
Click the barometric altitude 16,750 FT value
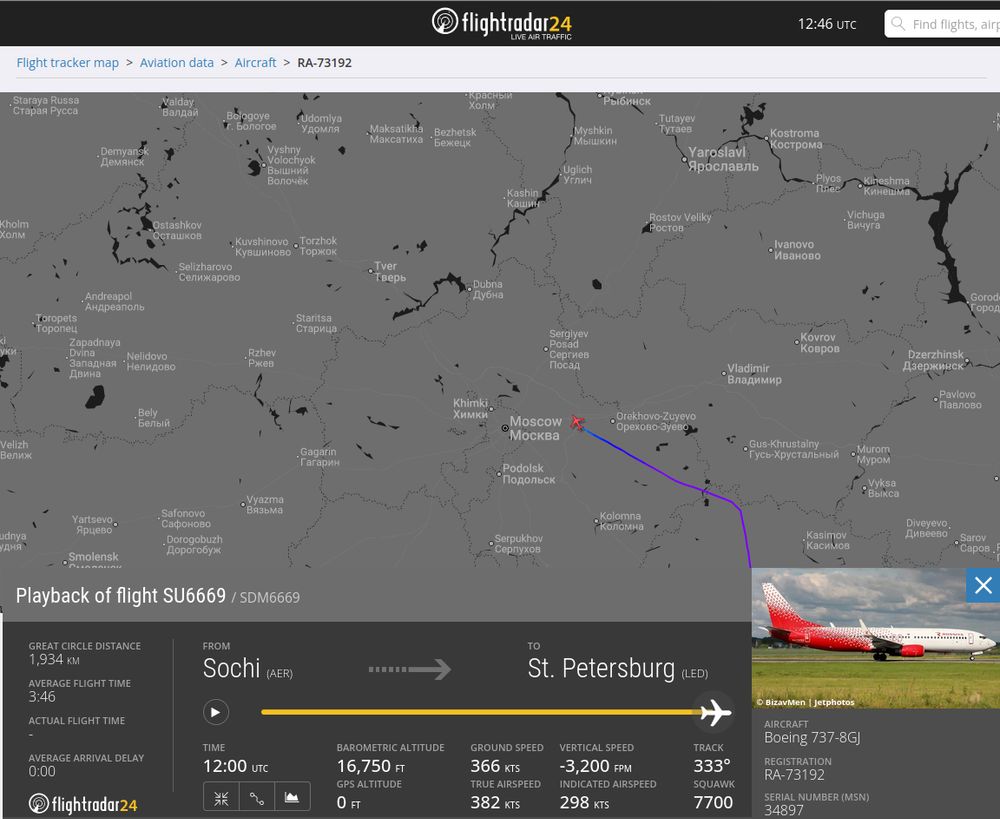[371, 765]
